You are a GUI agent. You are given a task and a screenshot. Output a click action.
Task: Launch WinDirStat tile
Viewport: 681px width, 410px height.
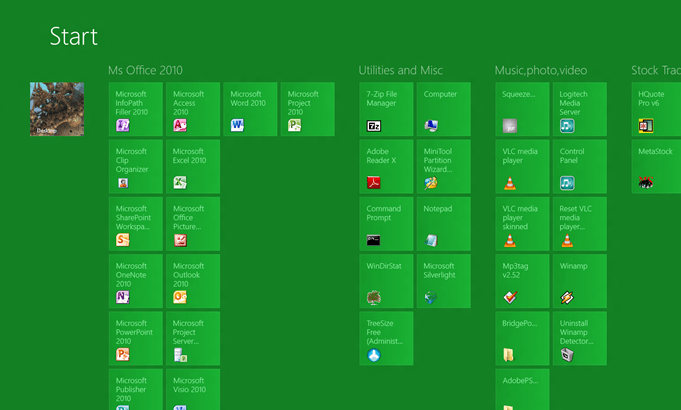pos(386,281)
